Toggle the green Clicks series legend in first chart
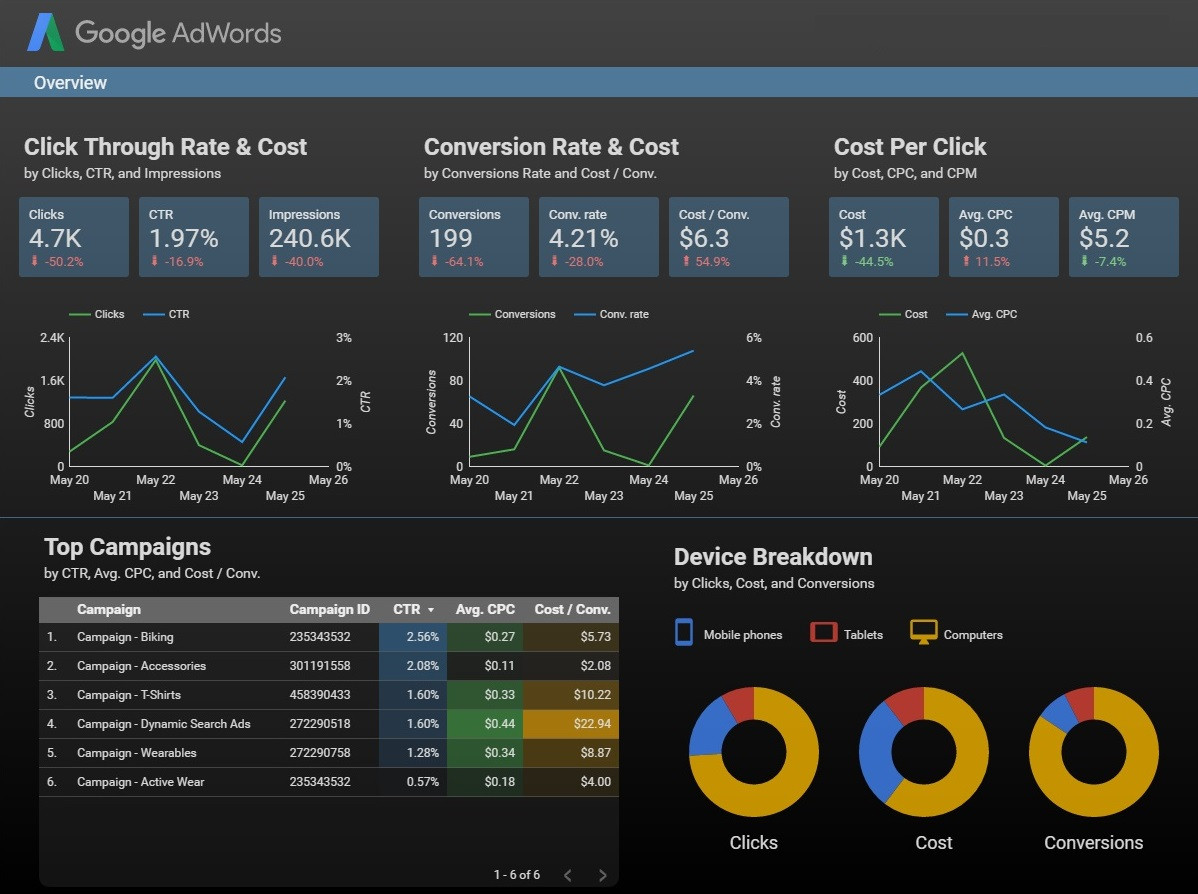Screen dimensions: 1198x894 pyautogui.click(x=96, y=314)
